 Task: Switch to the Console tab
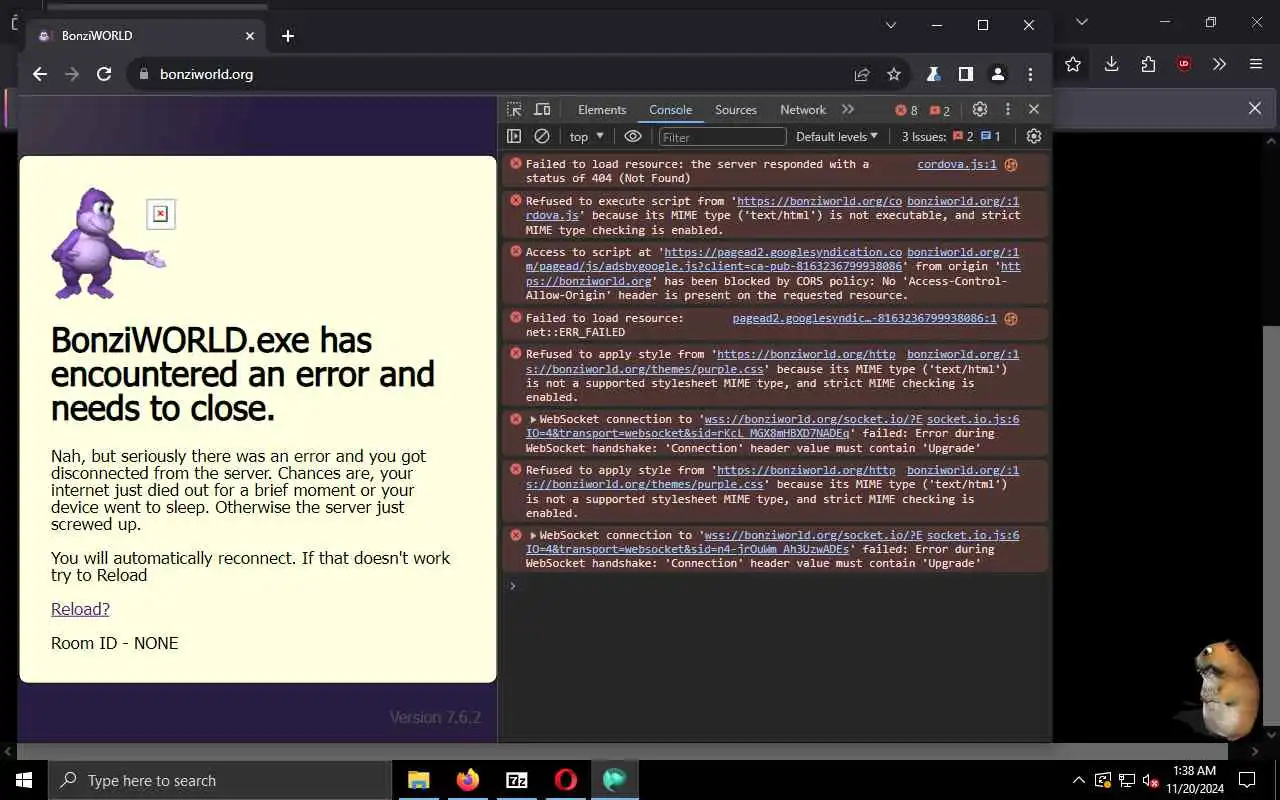point(670,110)
